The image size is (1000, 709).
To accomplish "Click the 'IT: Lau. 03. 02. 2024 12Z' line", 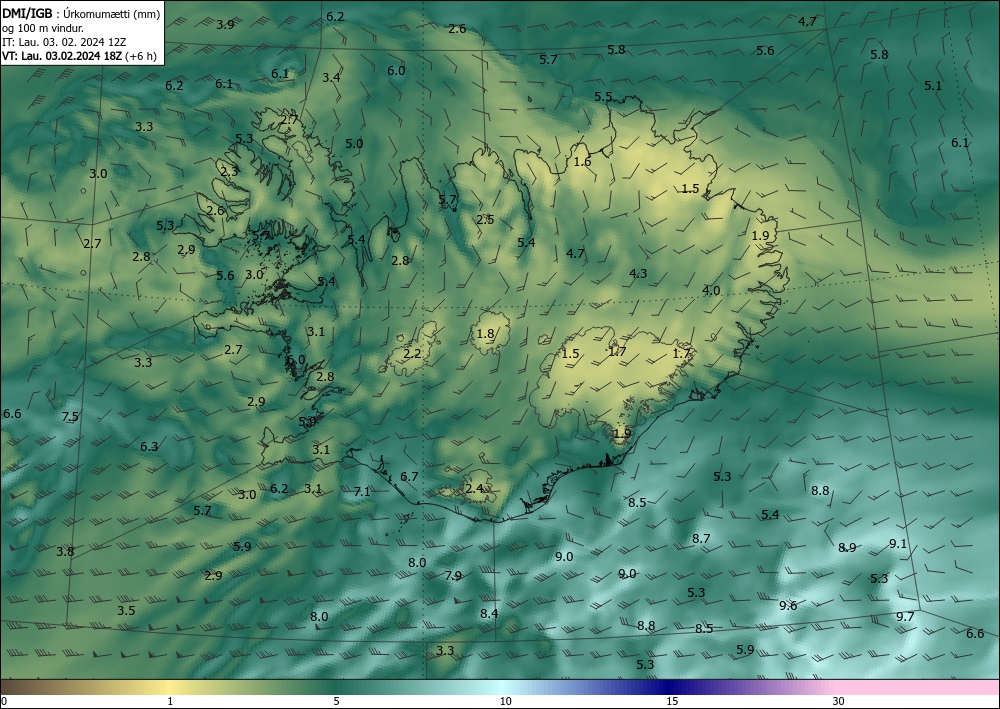I will [x=64, y=42].
